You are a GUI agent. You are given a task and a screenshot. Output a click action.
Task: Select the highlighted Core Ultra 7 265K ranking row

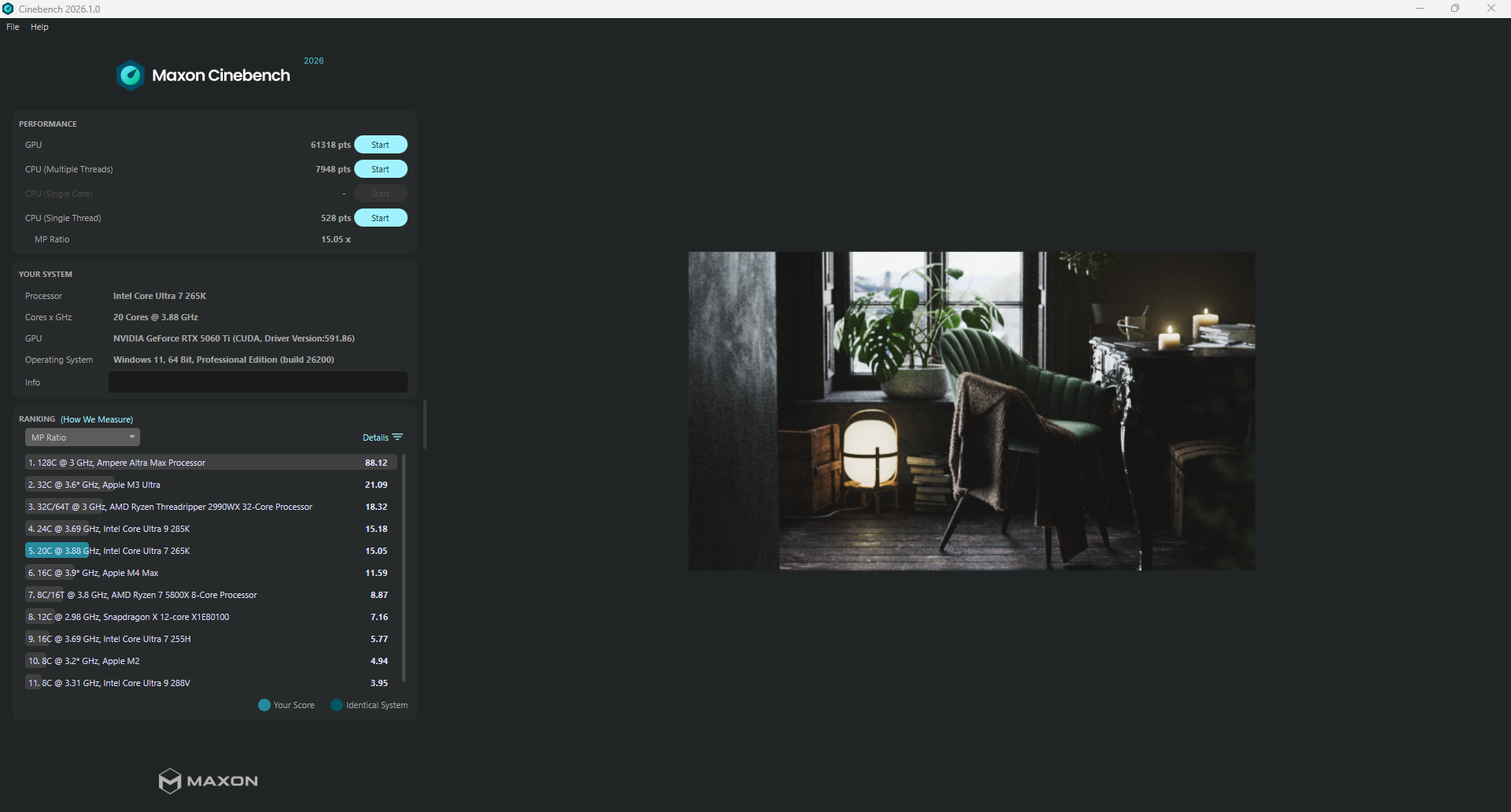[210, 551]
